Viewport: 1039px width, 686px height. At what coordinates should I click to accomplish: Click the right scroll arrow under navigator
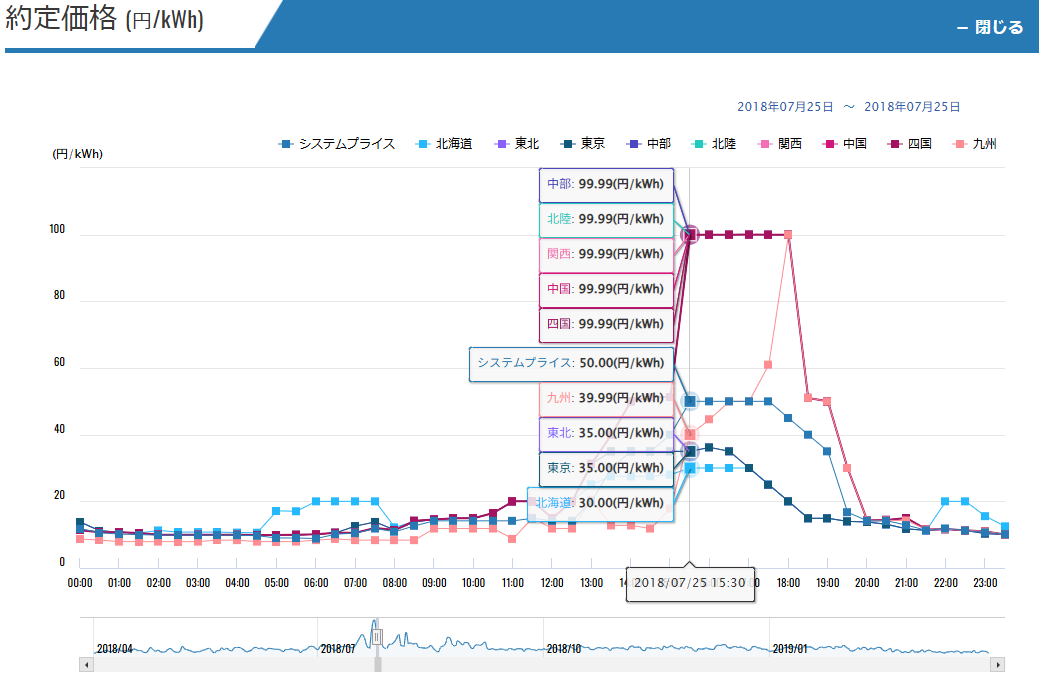[998, 665]
